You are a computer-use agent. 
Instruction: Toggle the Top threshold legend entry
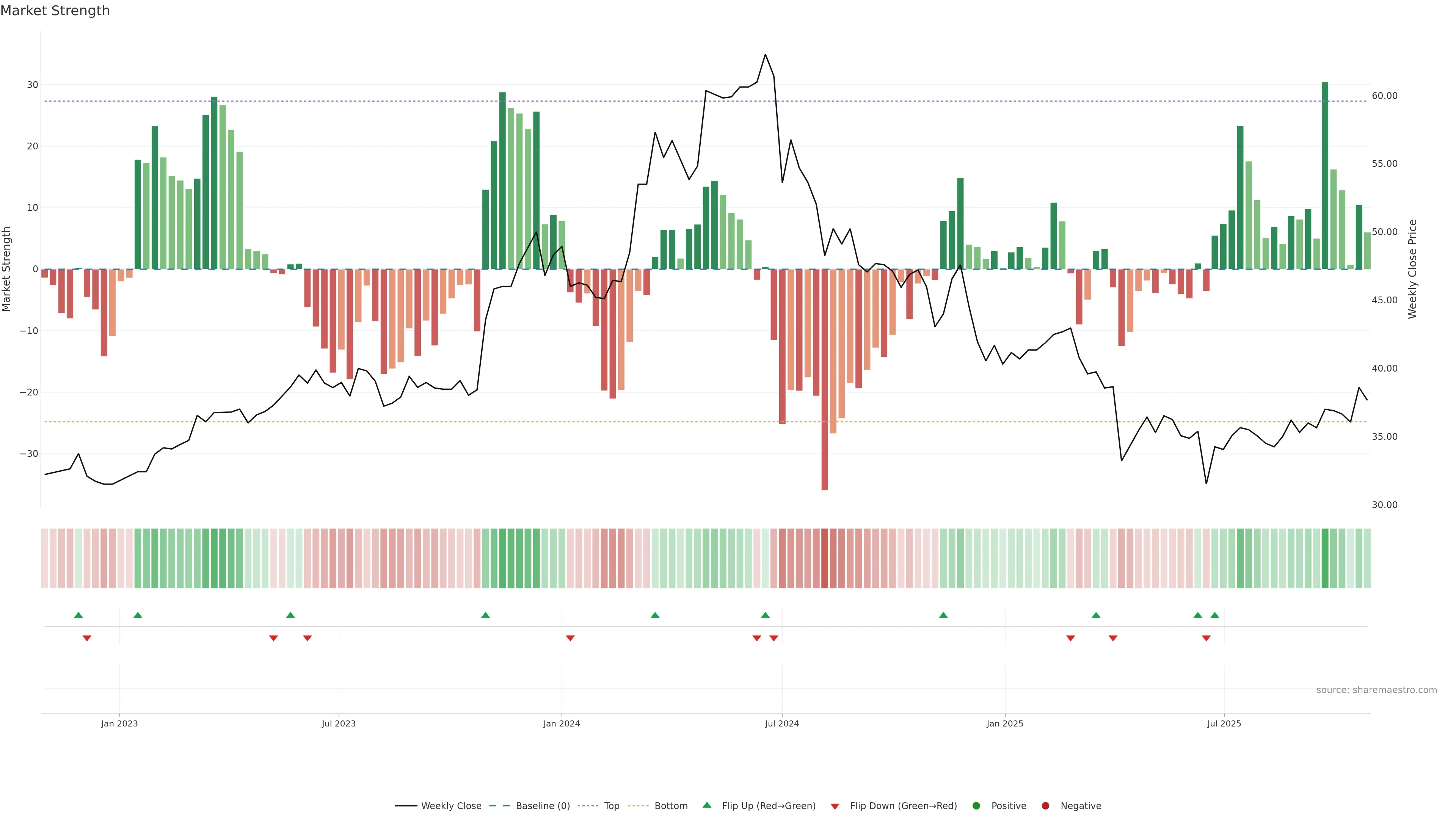point(599,806)
